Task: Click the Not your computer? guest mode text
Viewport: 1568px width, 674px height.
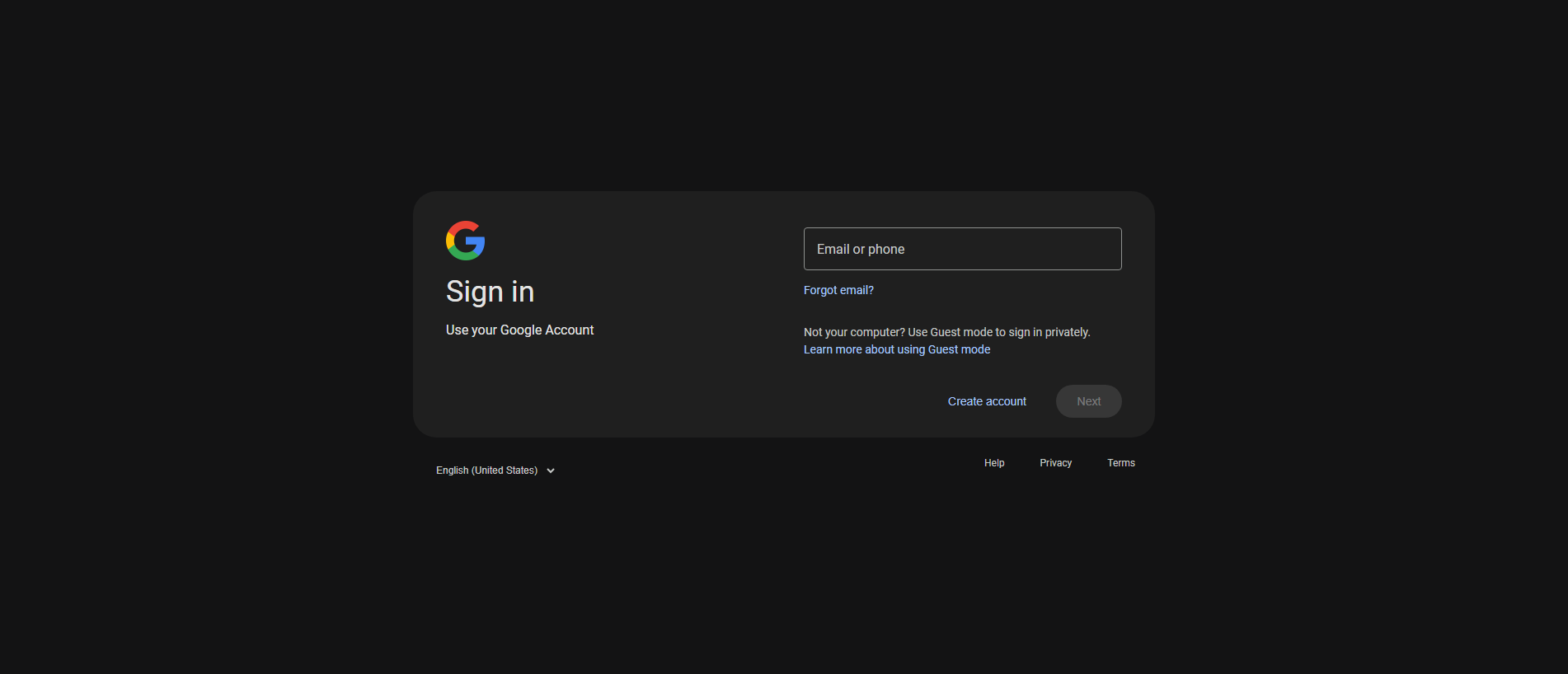Action: pyautogui.click(x=946, y=332)
